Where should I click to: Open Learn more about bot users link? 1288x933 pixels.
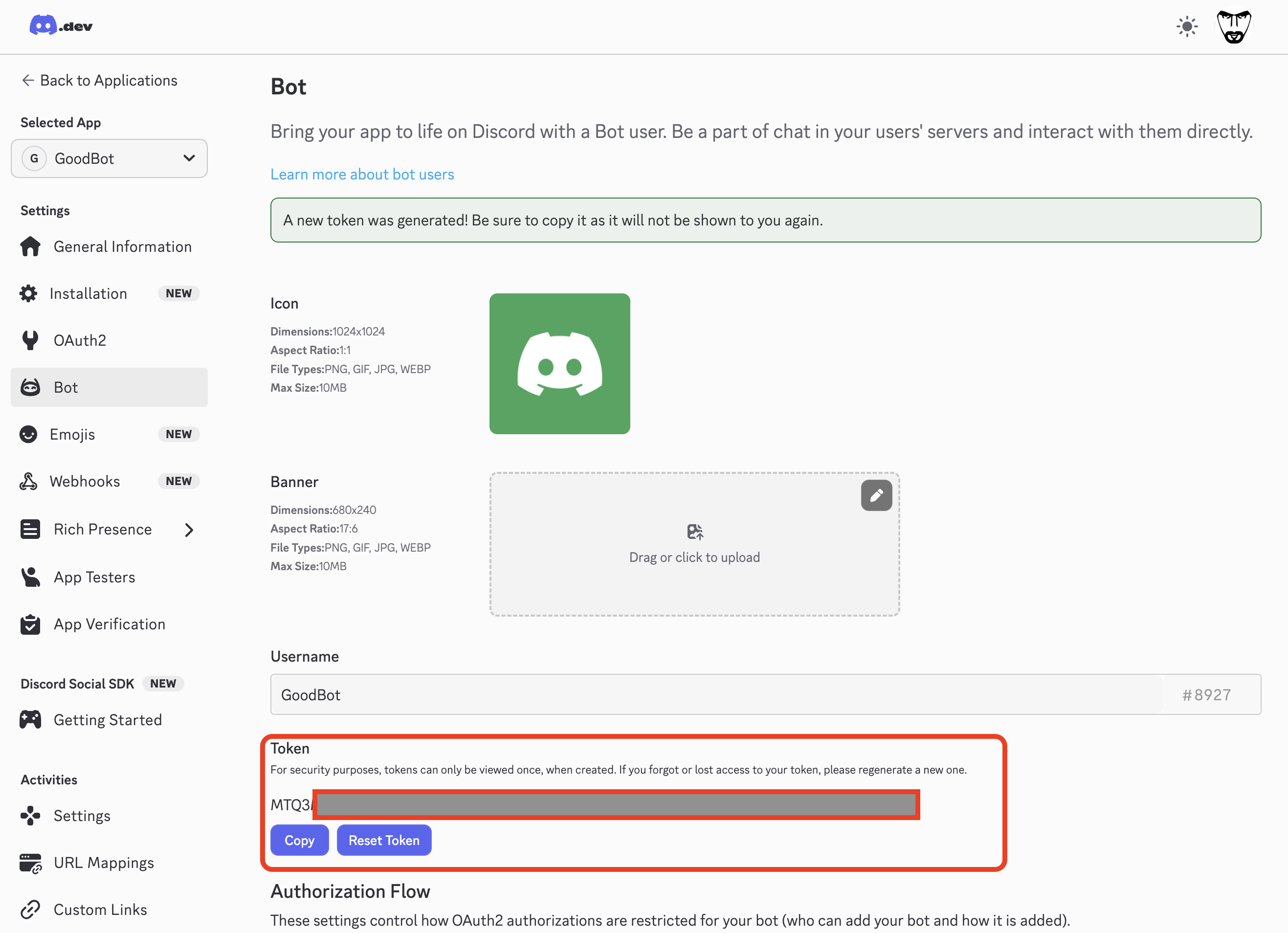(362, 174)
